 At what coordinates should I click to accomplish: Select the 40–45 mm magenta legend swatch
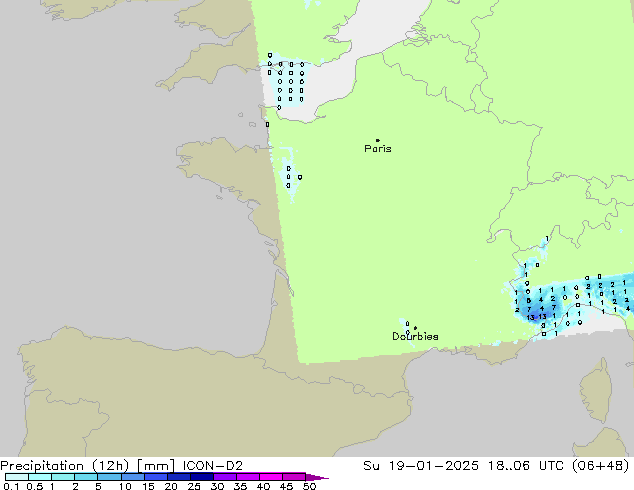(x=271, y=477)
